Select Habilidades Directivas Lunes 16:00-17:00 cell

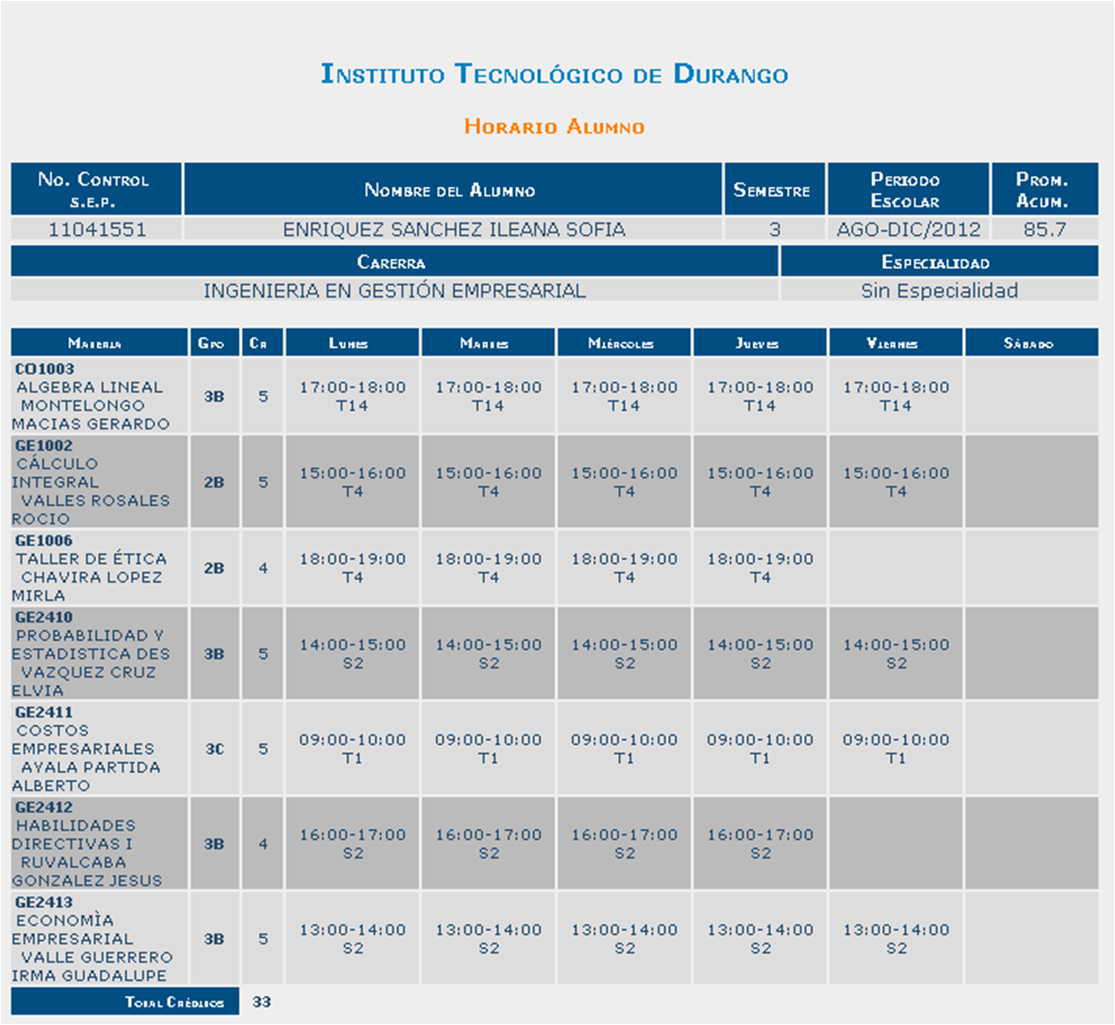point(352,844)
